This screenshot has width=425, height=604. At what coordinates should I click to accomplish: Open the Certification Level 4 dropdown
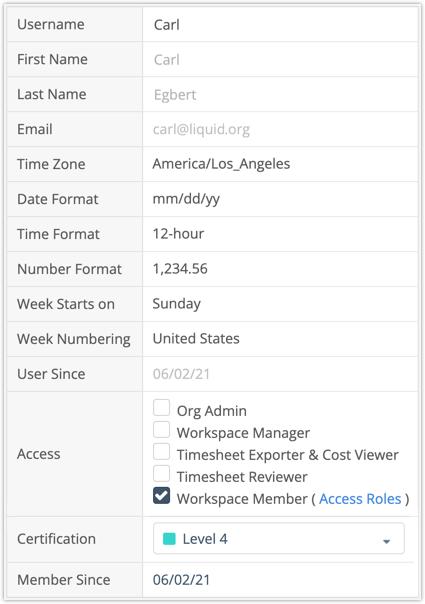point(279,539)
